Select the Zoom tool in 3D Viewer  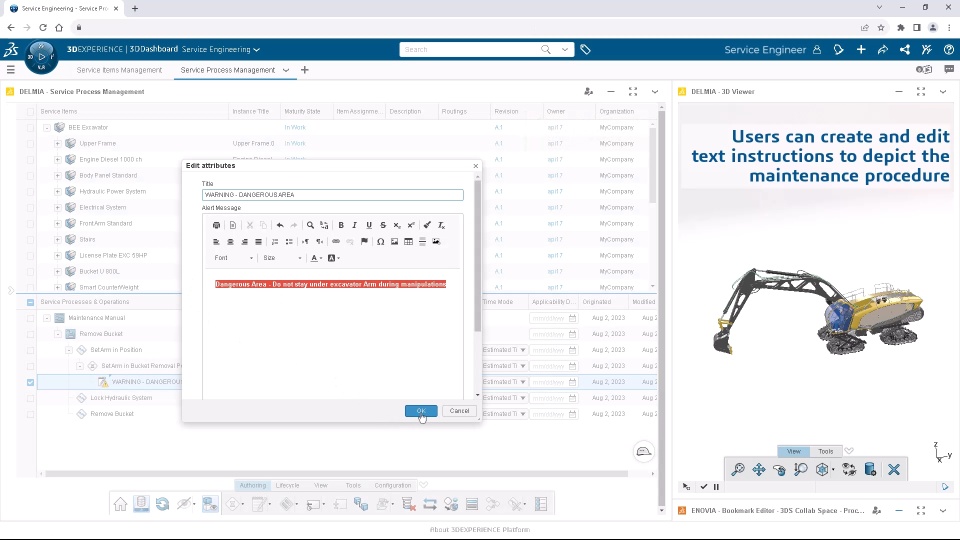800,470
